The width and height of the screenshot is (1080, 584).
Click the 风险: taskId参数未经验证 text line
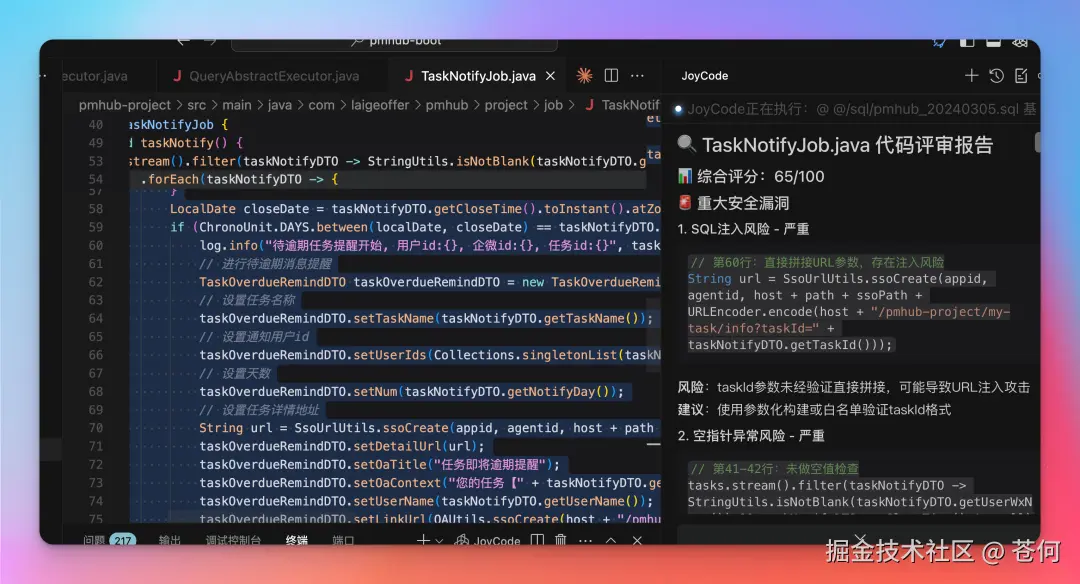point(853,387)
